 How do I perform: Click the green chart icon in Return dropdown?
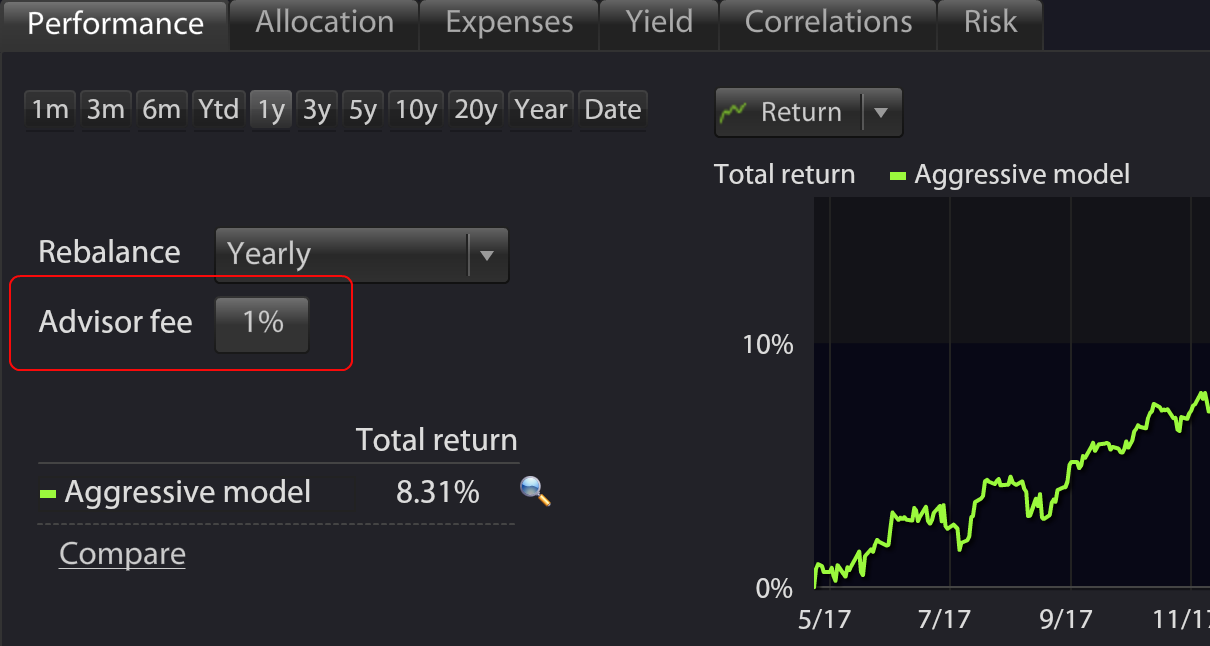coord(735,111)
